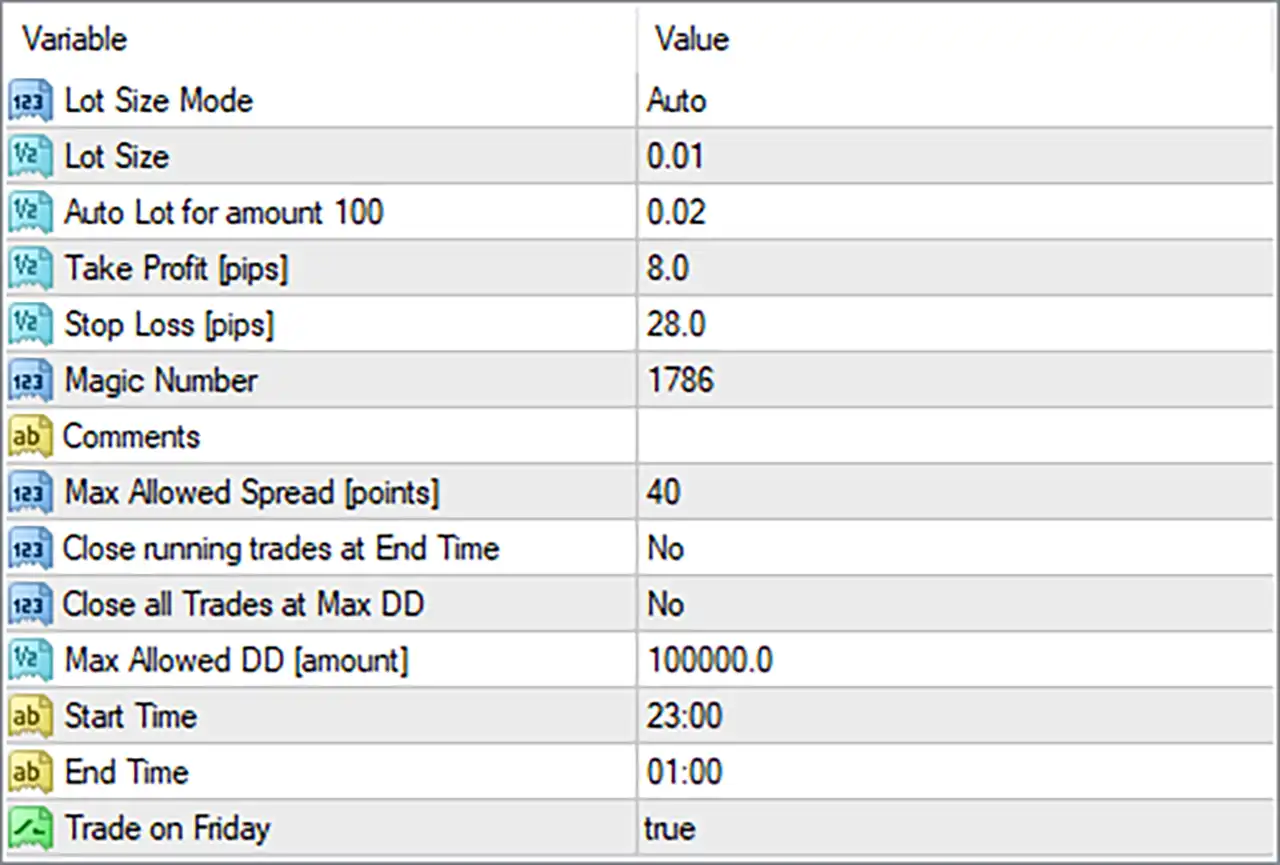This screenshot has height=865, width=1280.
Task: Select the 'Auto Lot for amount 100' label
Action: pos(224,213)
